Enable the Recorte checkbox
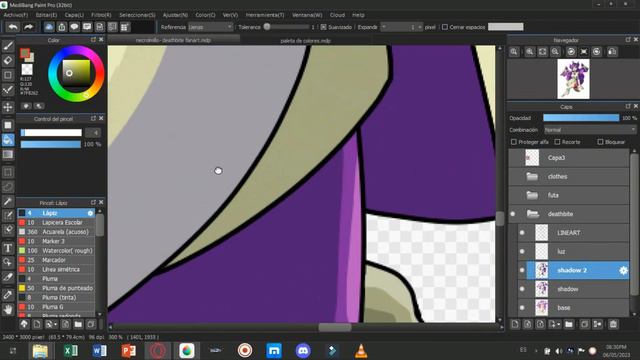 (x=557, y=142)
